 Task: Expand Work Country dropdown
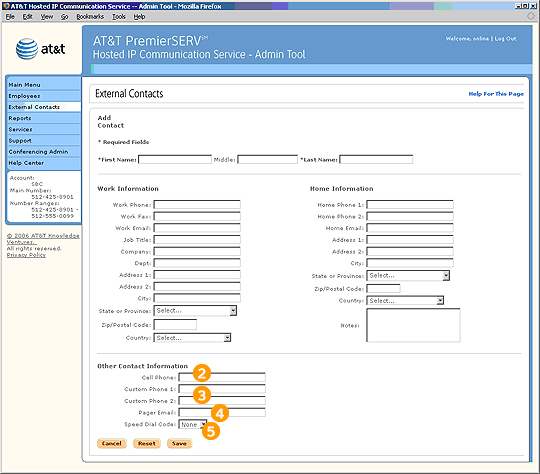coord(227,338)
